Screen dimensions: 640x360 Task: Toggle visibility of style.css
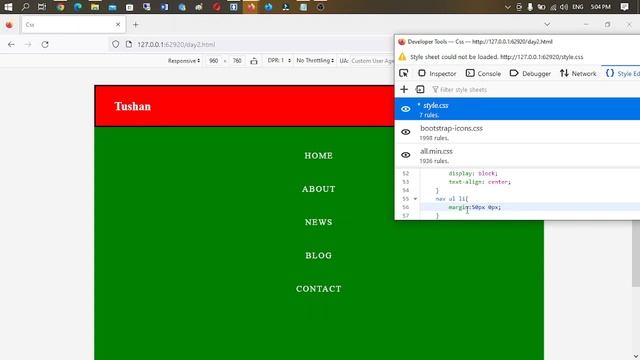[x=406, y=109]
